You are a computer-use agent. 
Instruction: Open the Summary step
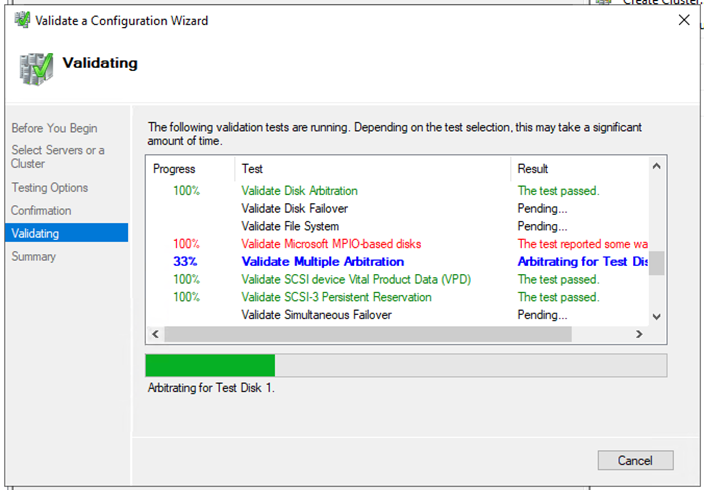(x=34, y=256)
